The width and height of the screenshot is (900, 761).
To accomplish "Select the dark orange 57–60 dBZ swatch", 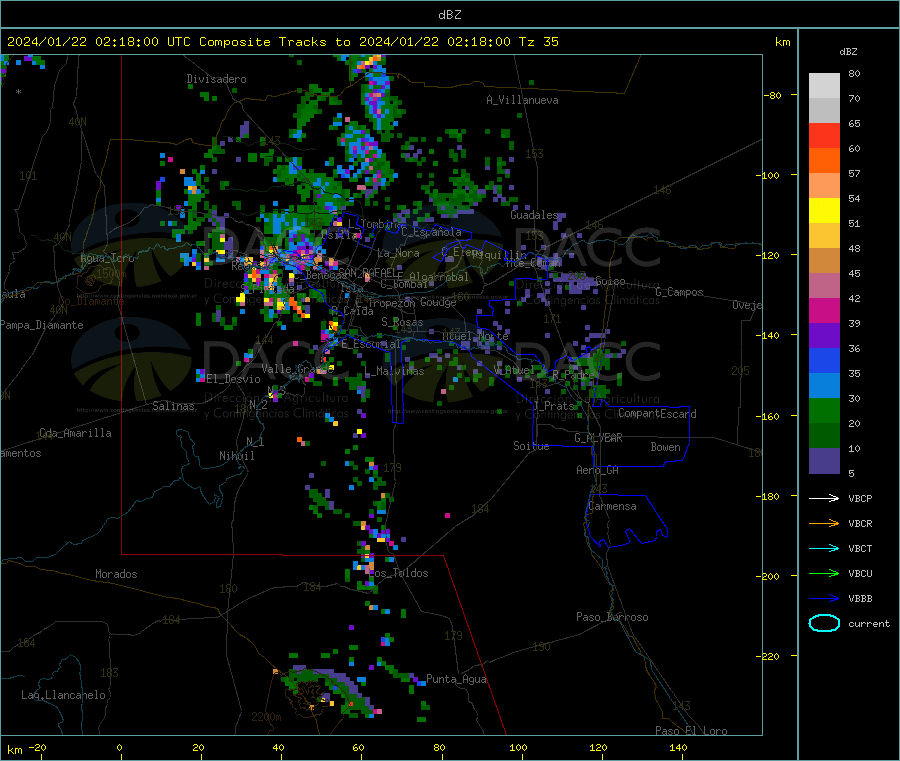I will click(824, 161).
